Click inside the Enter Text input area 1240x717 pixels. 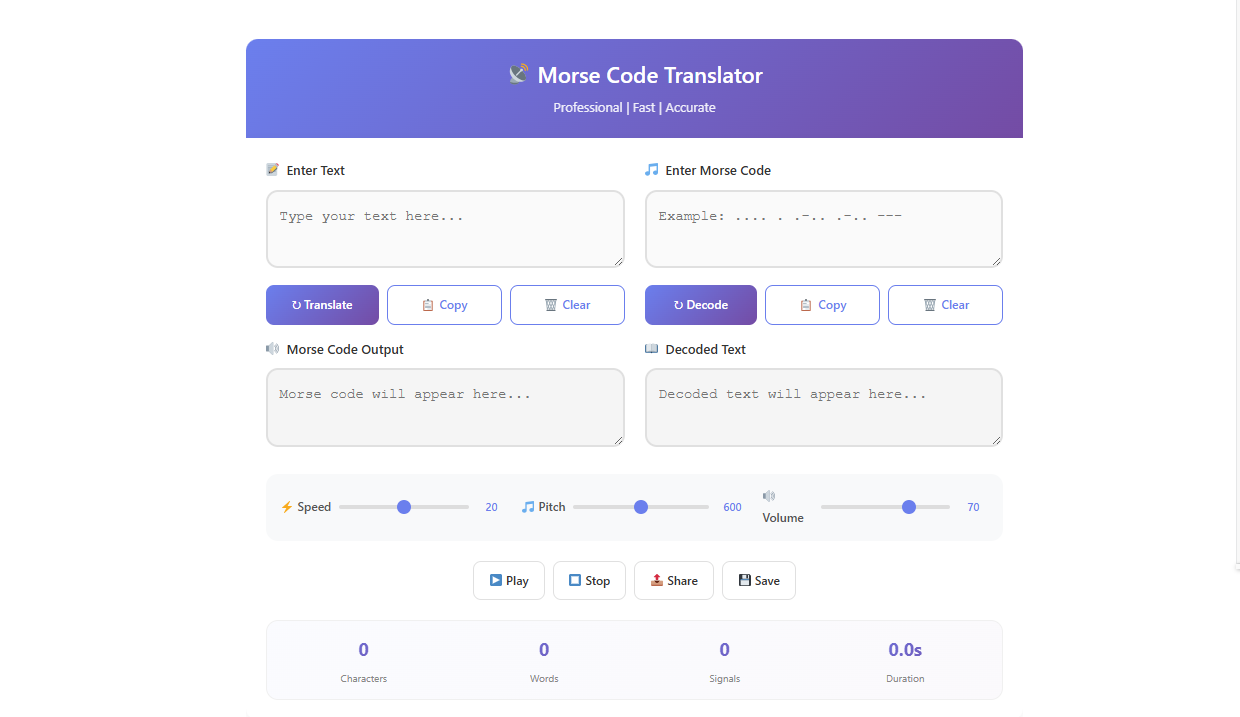(445, 228)
